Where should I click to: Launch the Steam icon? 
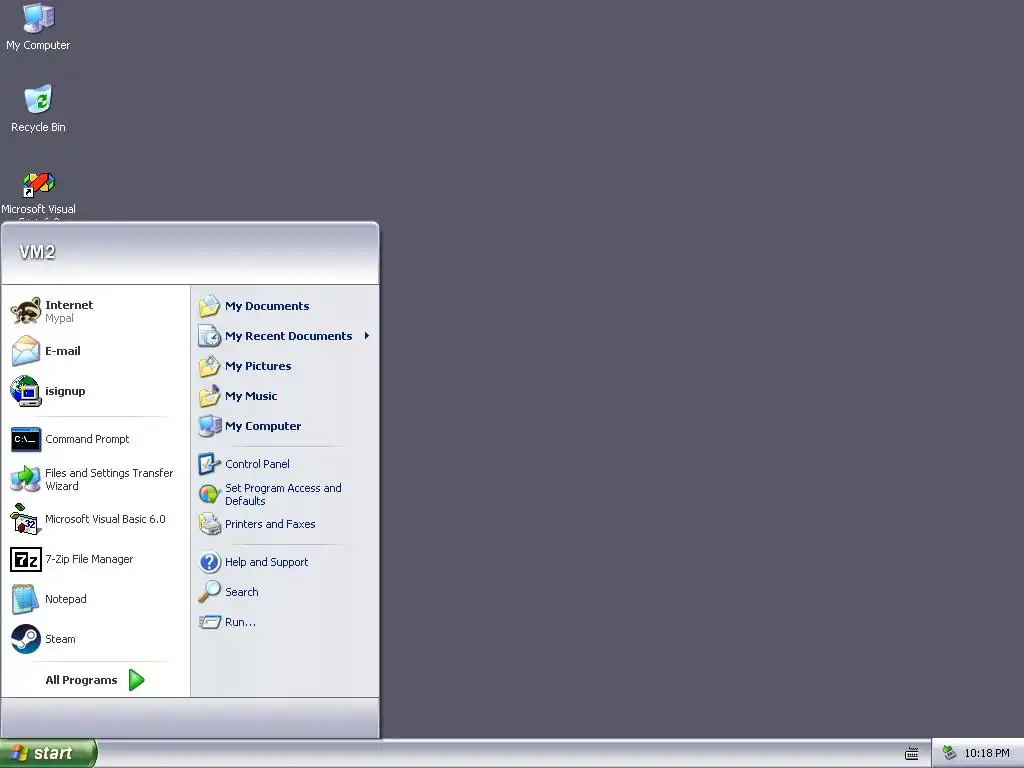[26, 639]
